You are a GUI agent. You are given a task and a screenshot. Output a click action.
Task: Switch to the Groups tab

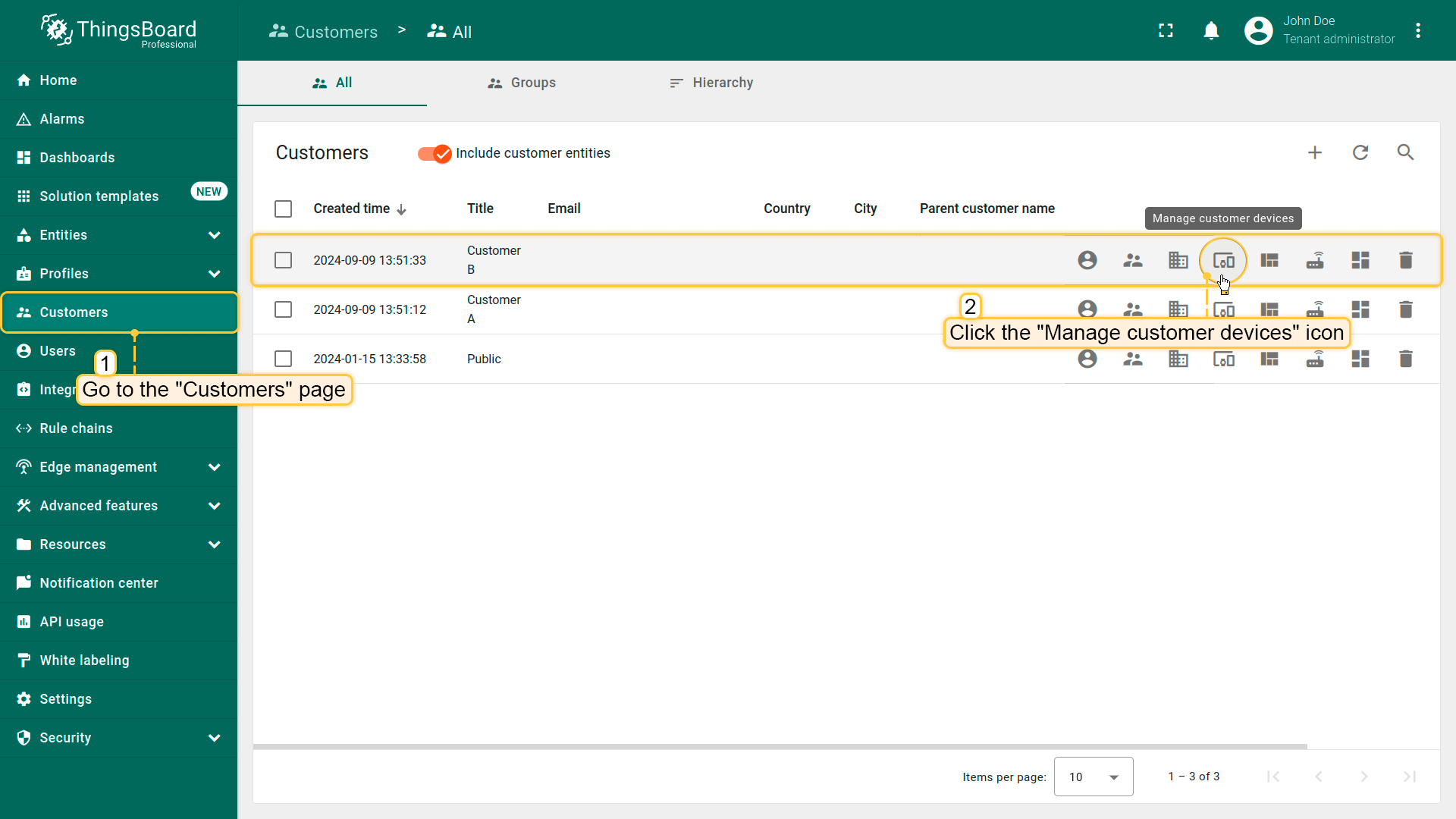pyautogui.click(x=522, y=83)
